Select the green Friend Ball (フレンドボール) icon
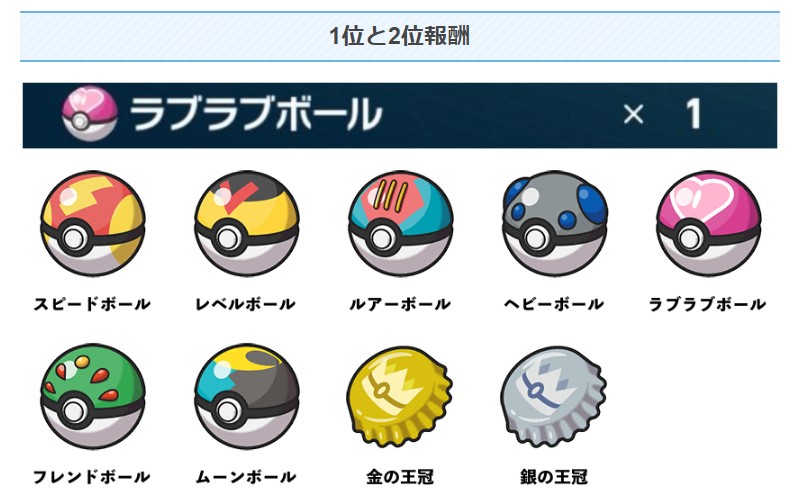Screen dimensions: 795x498 coord(93,397)
